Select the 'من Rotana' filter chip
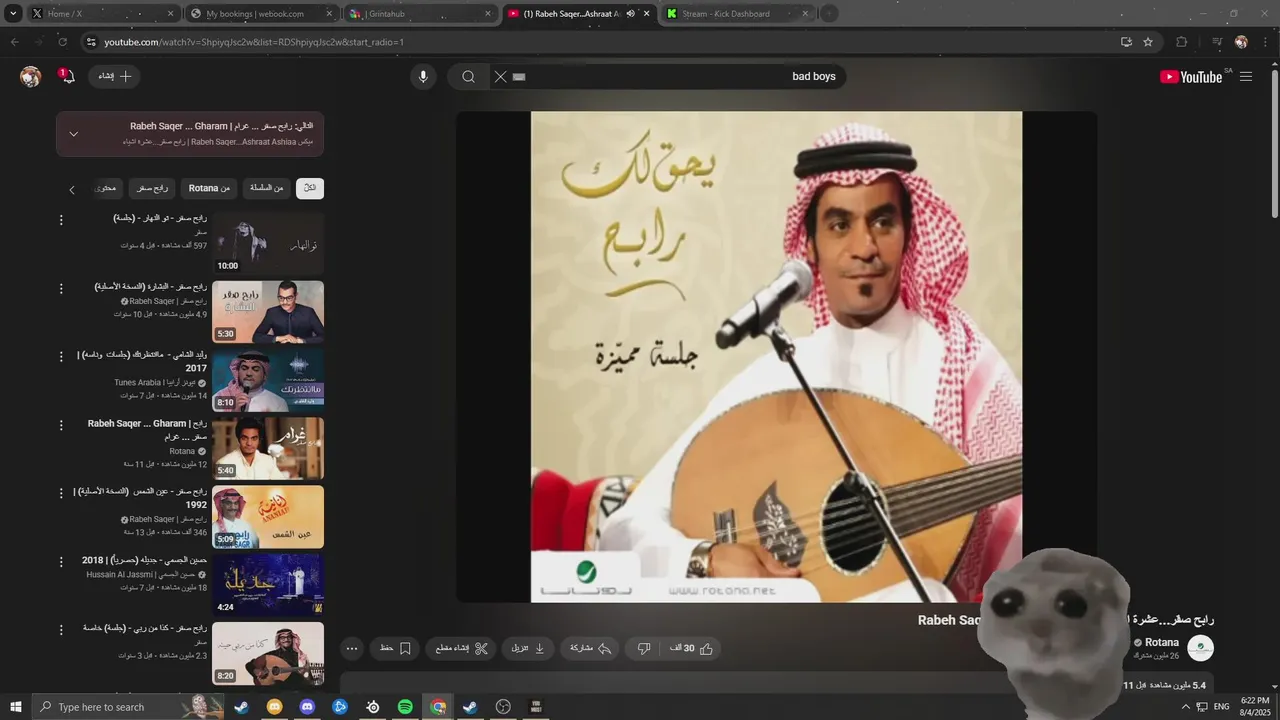 (x=209, y=188)
